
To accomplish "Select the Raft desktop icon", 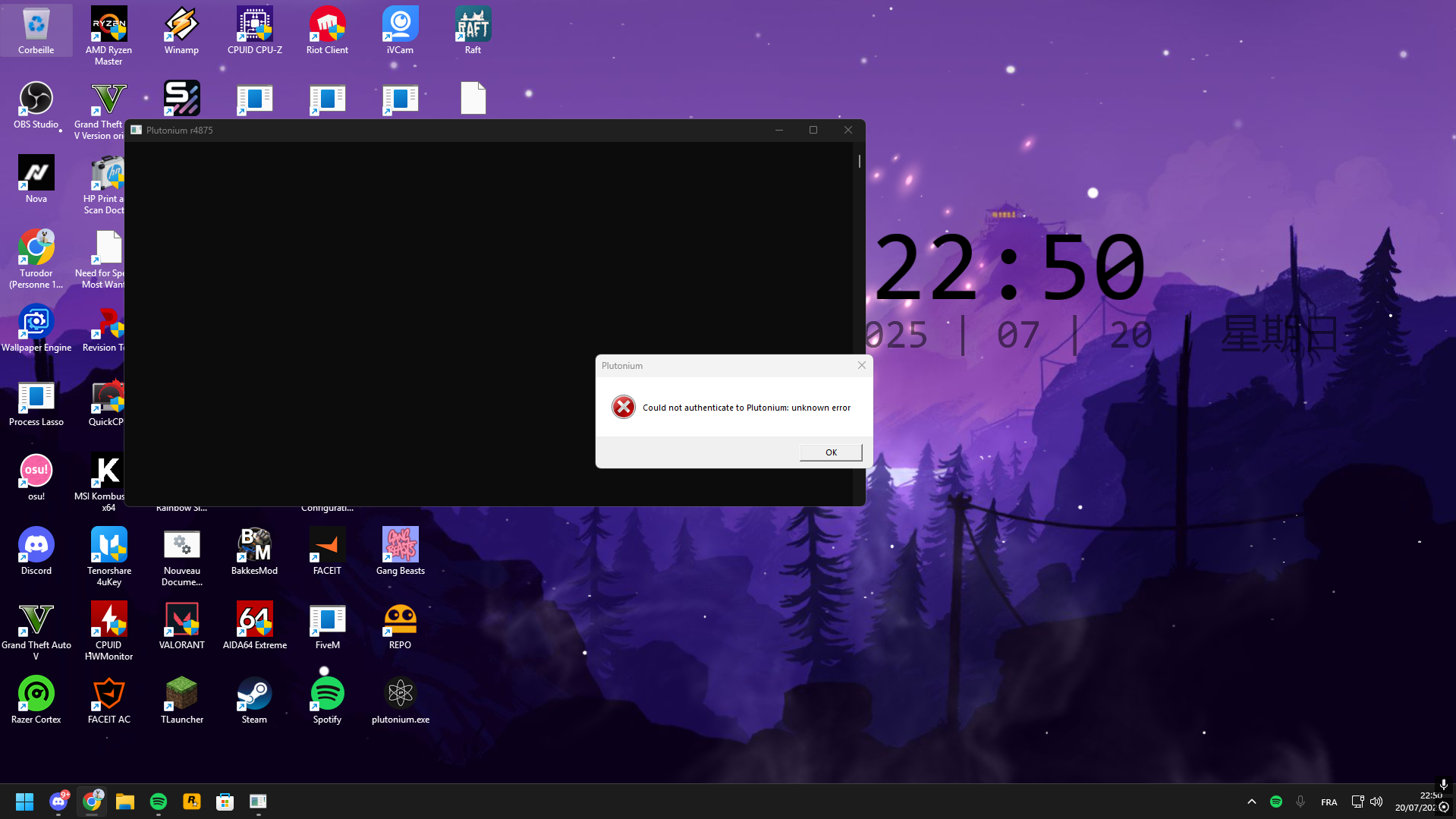I will pos(473,31).
